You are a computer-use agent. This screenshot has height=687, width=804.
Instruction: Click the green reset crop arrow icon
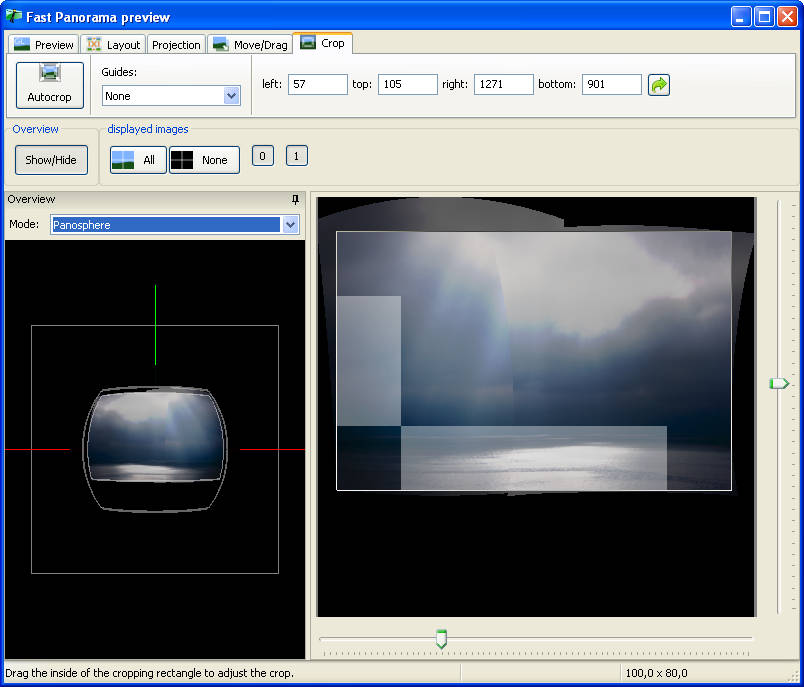[x=658, y=85]
